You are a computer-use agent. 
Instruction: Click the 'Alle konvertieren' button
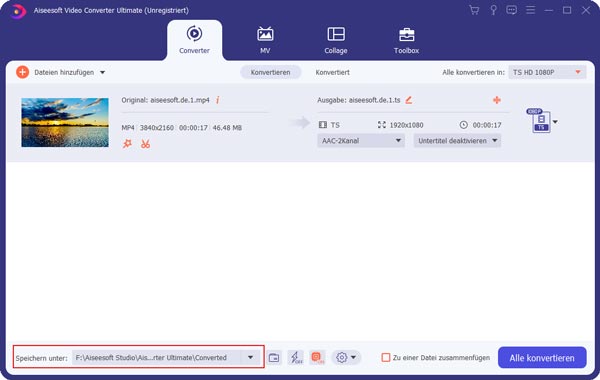(542, 358)
